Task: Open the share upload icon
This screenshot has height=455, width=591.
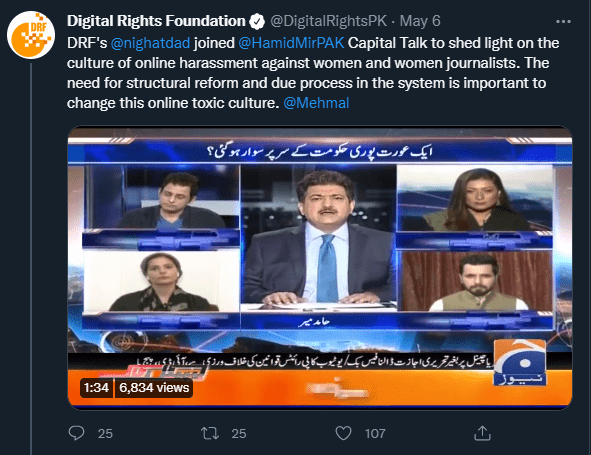Action: click(x=482, y=433)
